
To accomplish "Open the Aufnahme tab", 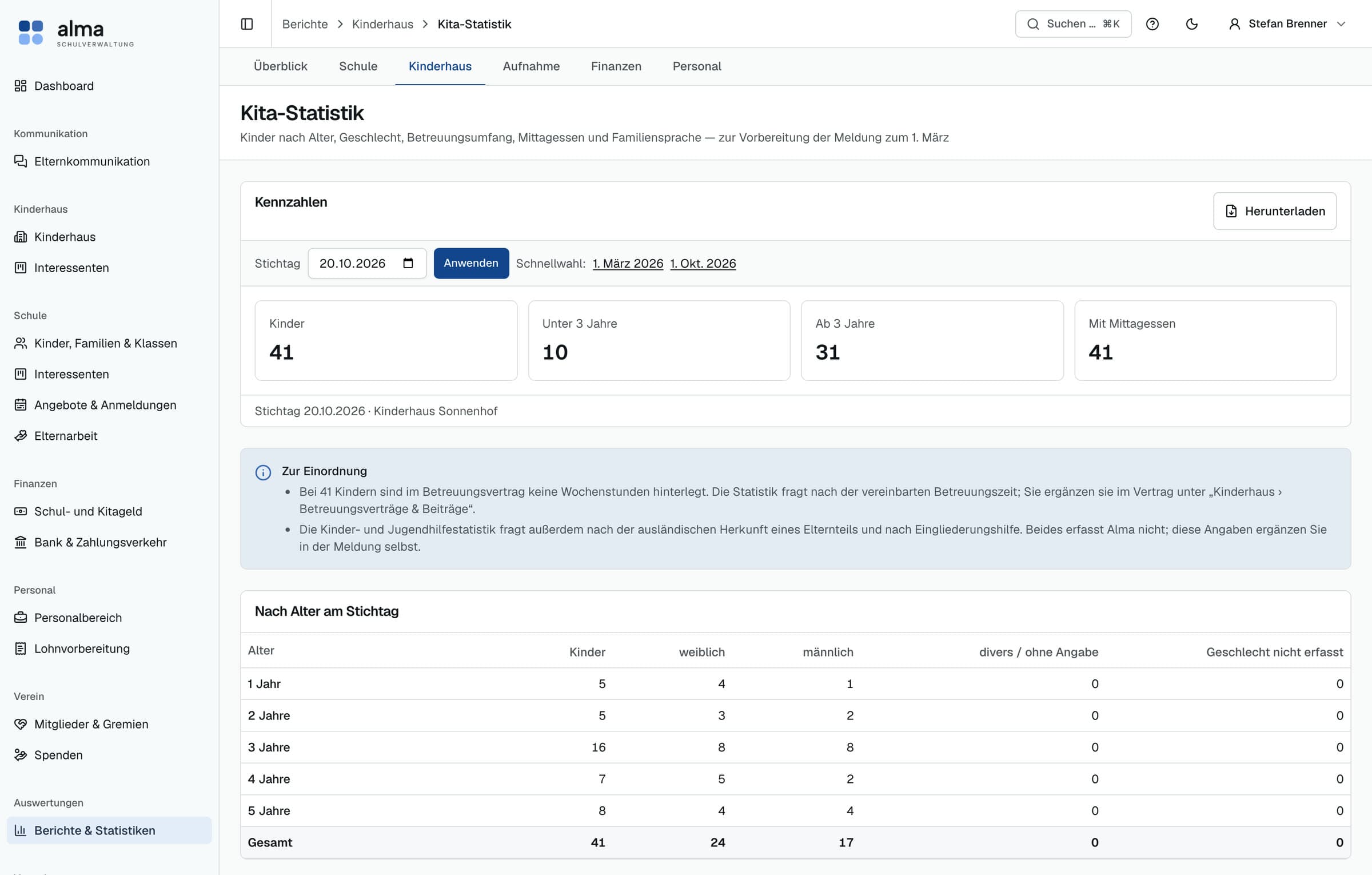I will tap(531, 66).
